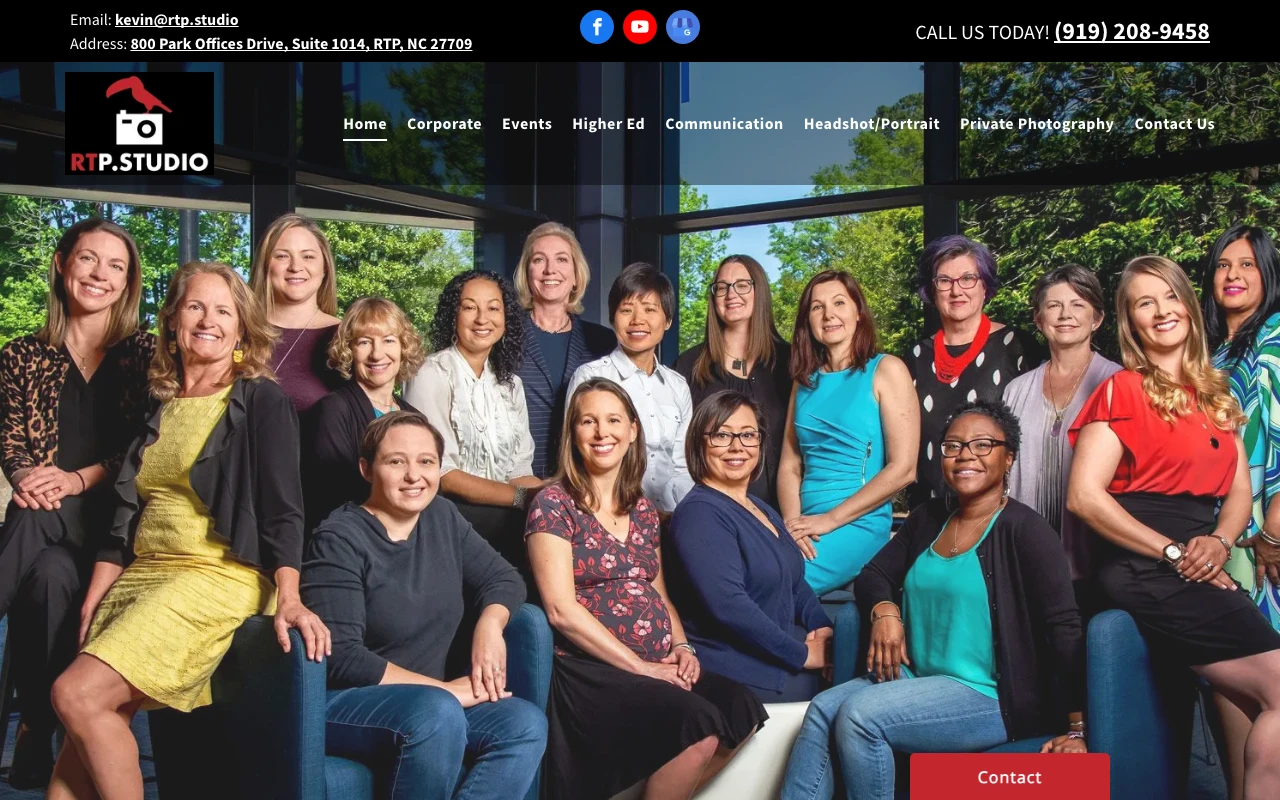Viewport: 1280px width, 800px height.
Task: Go to the Headshot/Portrait page
Action: (872, 123)
